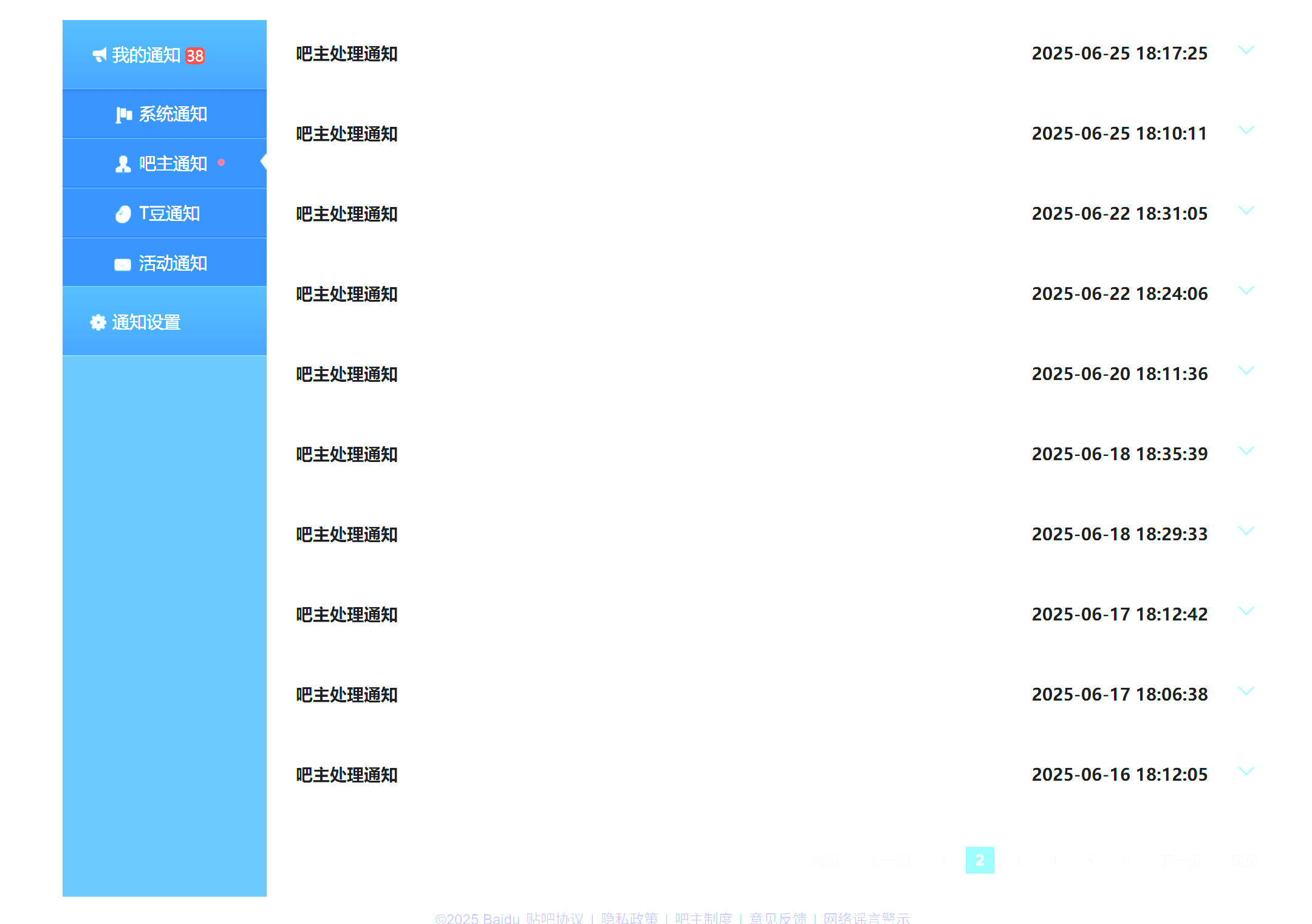Click the user icon beside 吧主通知
Viewport: 1312px width, 924px height.
(123, 164)
